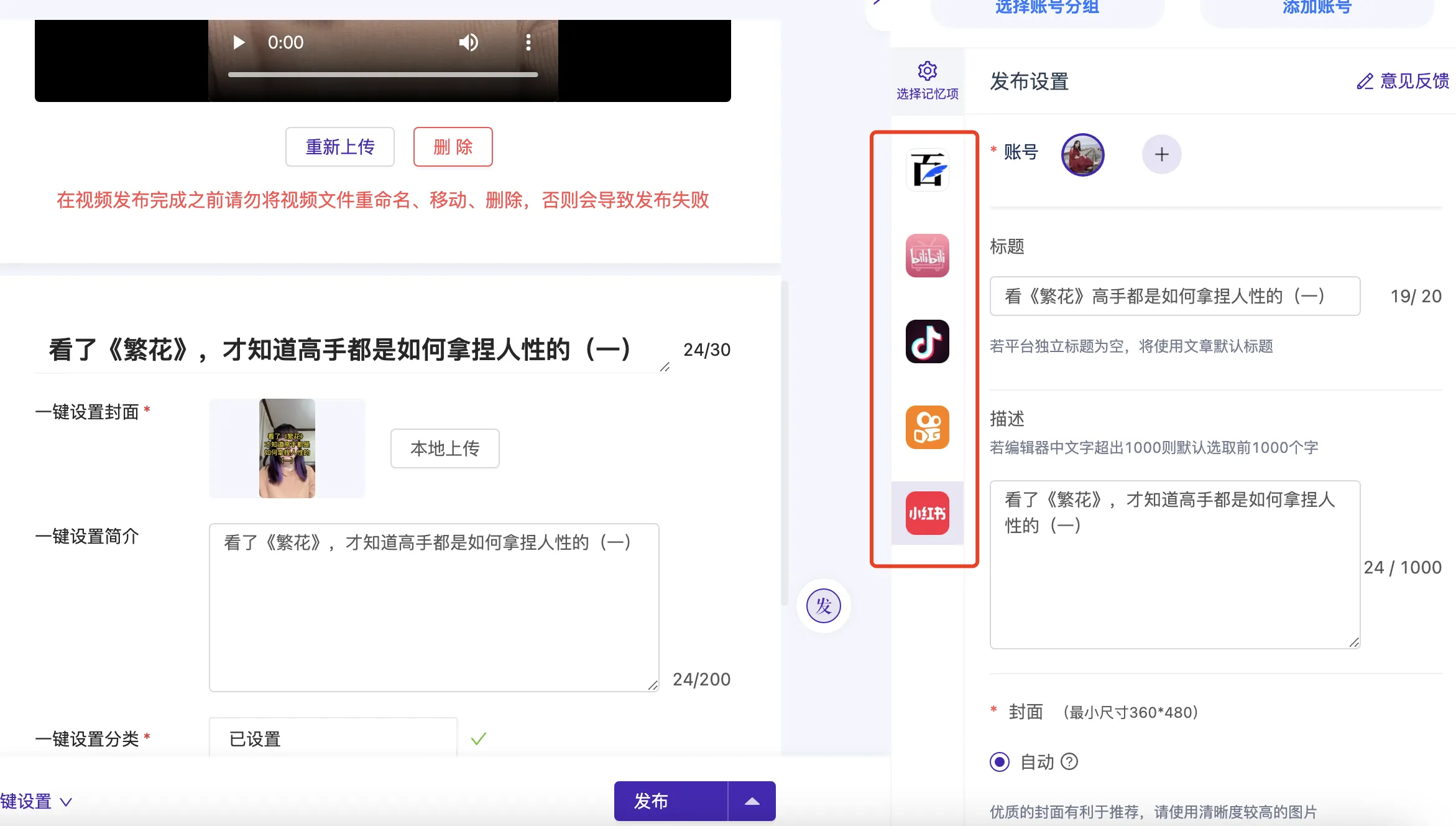1456x826 pixels.
Task: Open the video three-dot options menu
Action: 528,42
